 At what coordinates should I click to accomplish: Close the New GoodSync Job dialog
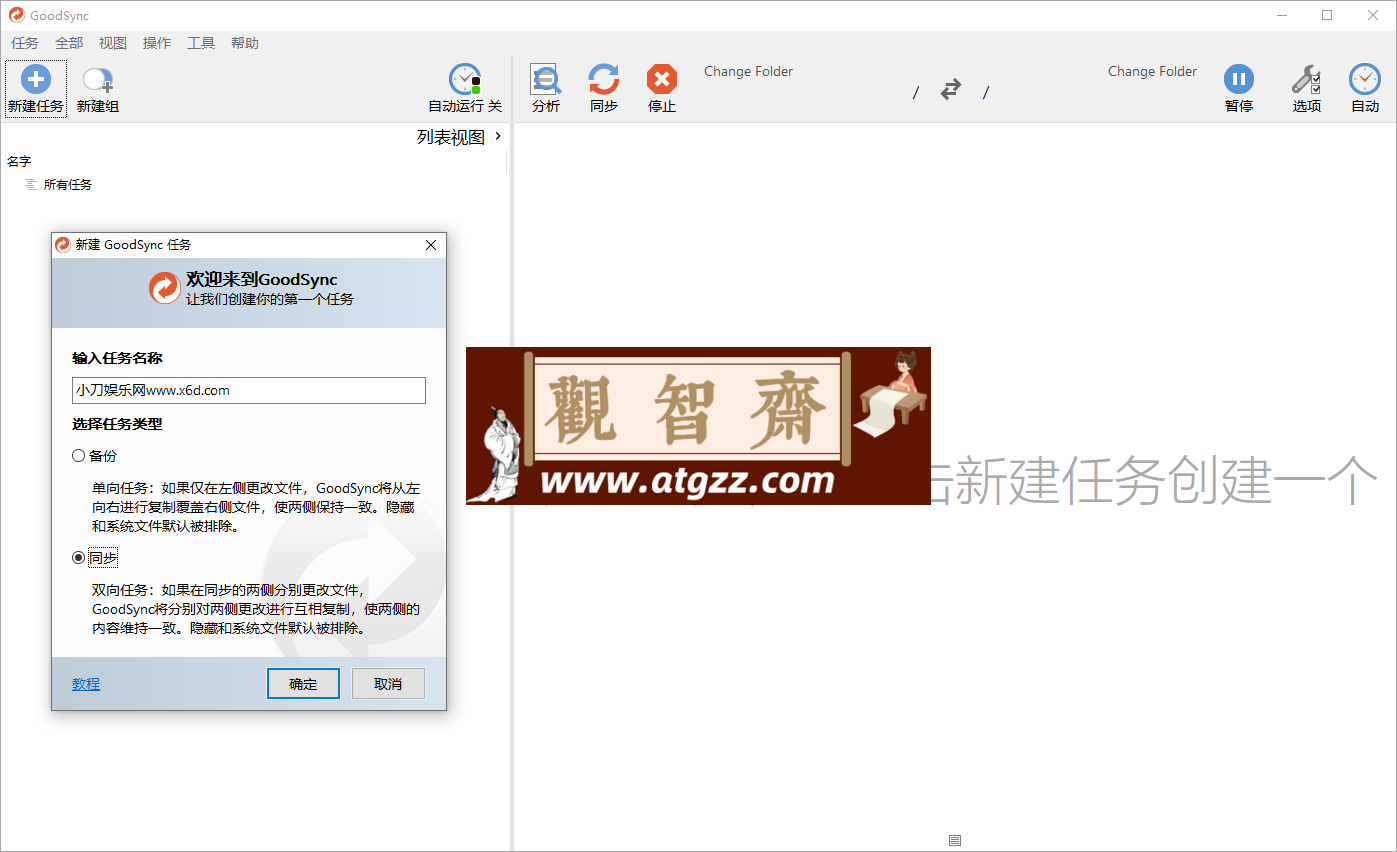tap(431, 245)
